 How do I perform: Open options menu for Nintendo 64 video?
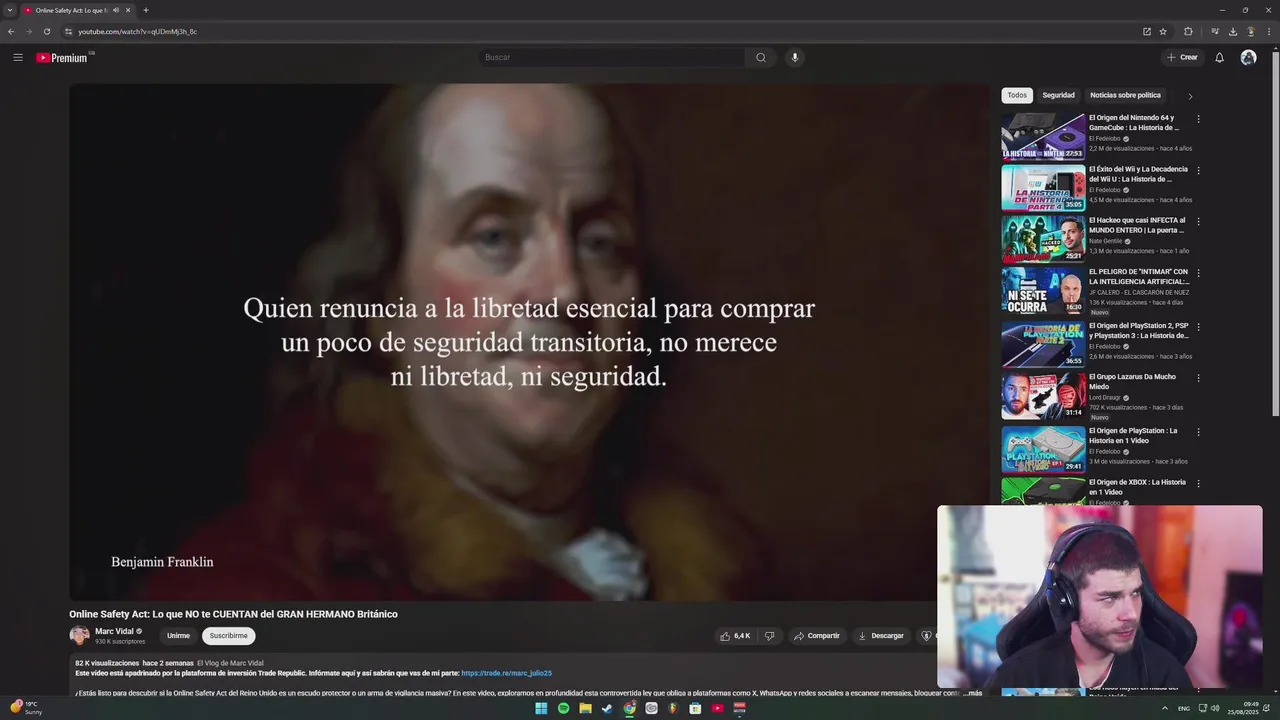1198,119
